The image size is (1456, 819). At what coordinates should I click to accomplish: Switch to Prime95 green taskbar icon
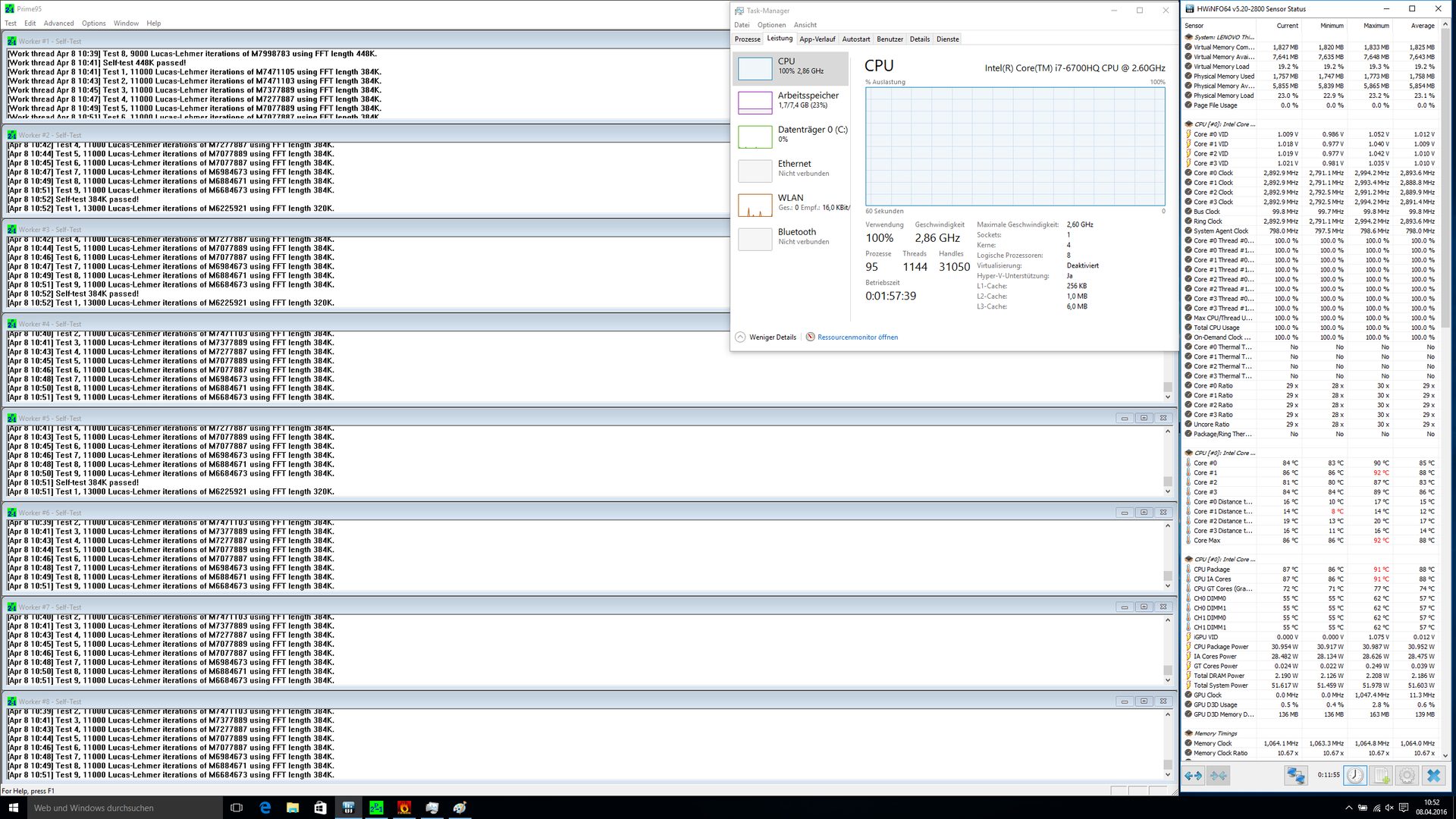click(376, 808)
